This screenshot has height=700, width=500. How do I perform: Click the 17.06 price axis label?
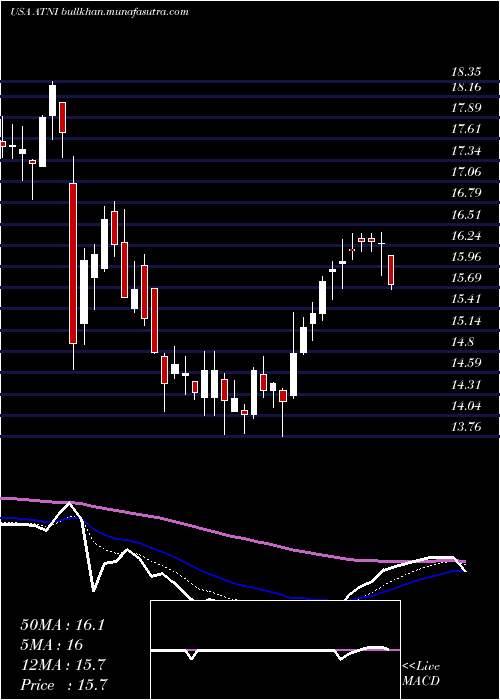click(466, 171)
